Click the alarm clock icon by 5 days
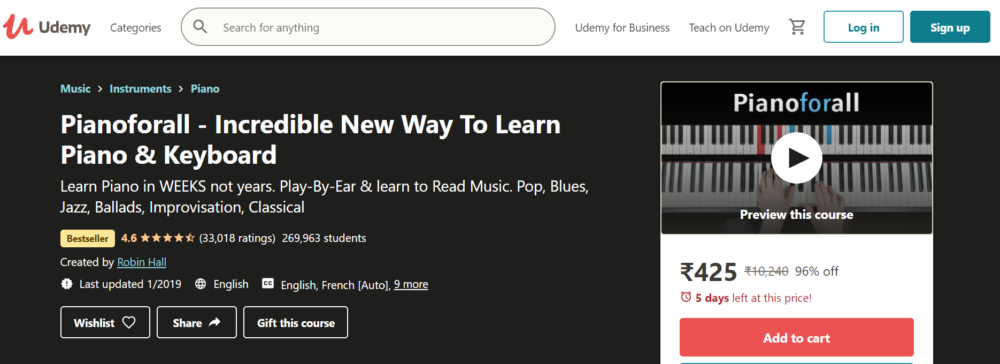This screenshot has width=1000, height=364. [x=686, y=297]
